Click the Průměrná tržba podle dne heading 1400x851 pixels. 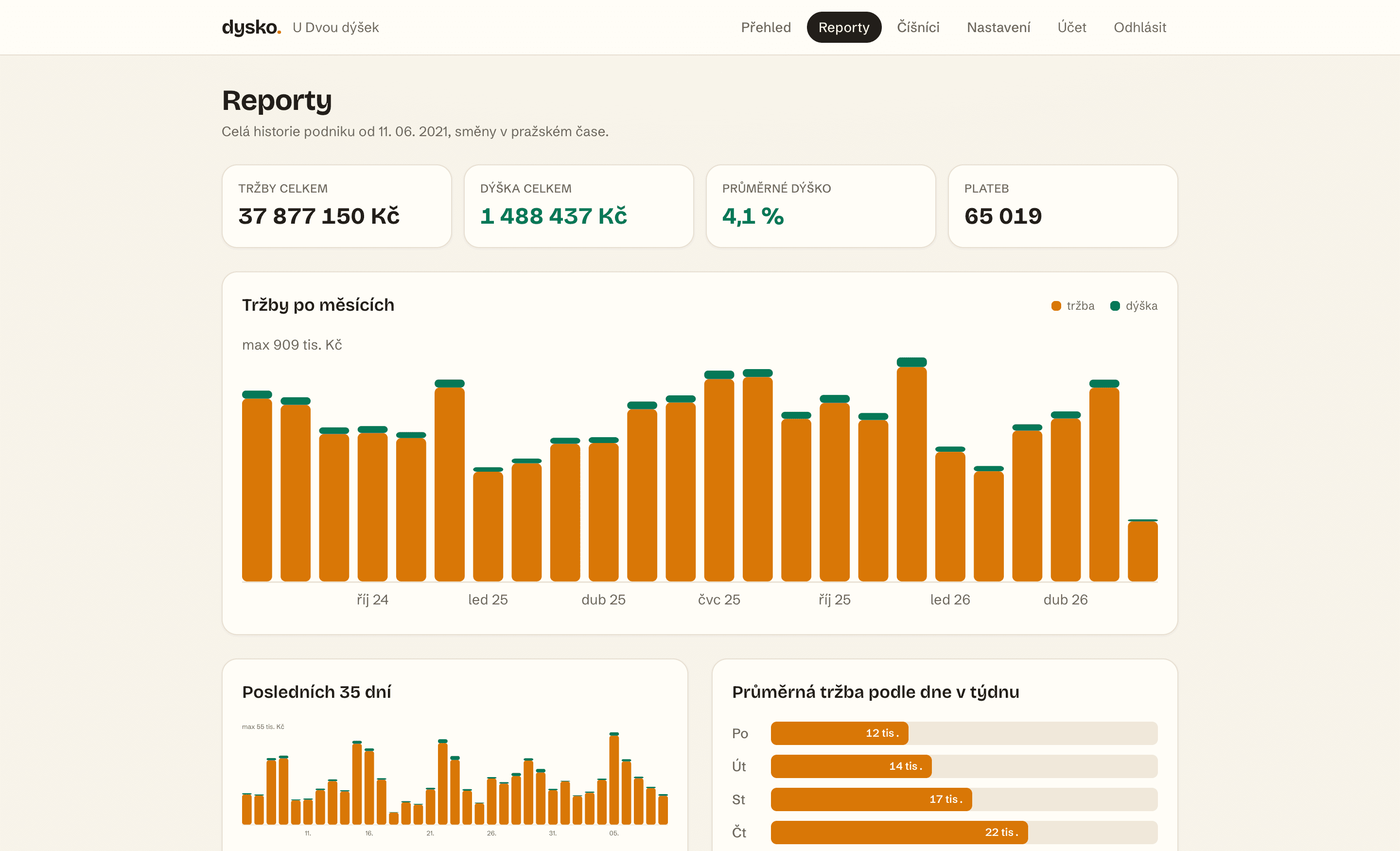[875, 692]
